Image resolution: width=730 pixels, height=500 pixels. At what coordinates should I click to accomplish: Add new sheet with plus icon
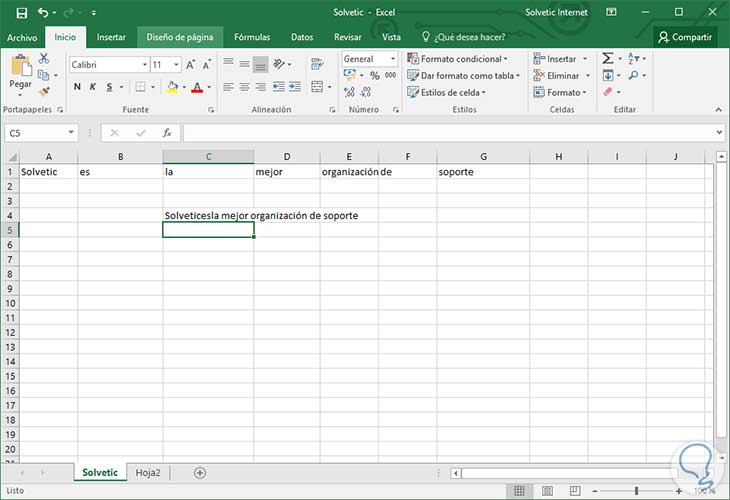click(200, 473)
